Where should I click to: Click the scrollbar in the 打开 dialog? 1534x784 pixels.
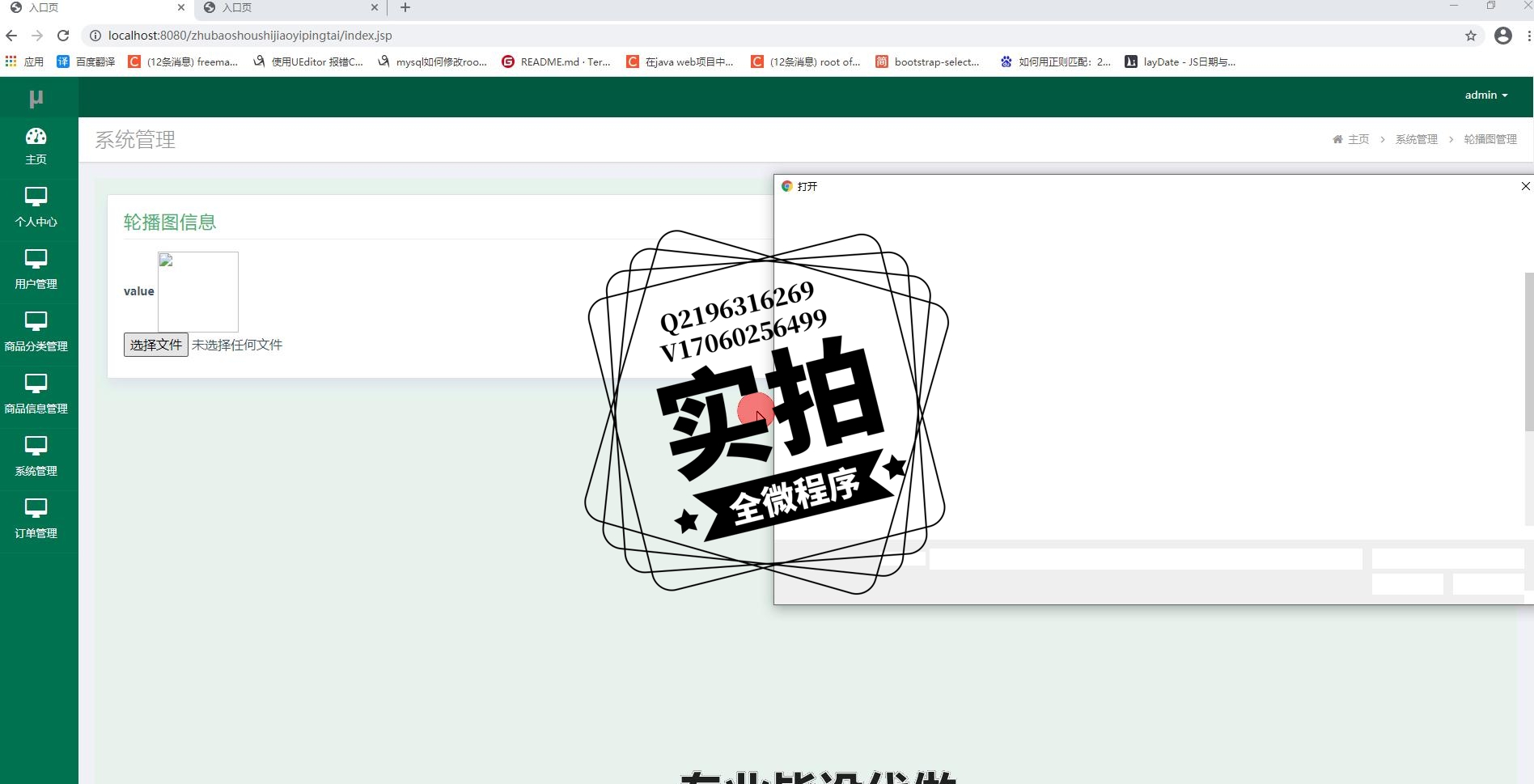(x=1529, y=352)
